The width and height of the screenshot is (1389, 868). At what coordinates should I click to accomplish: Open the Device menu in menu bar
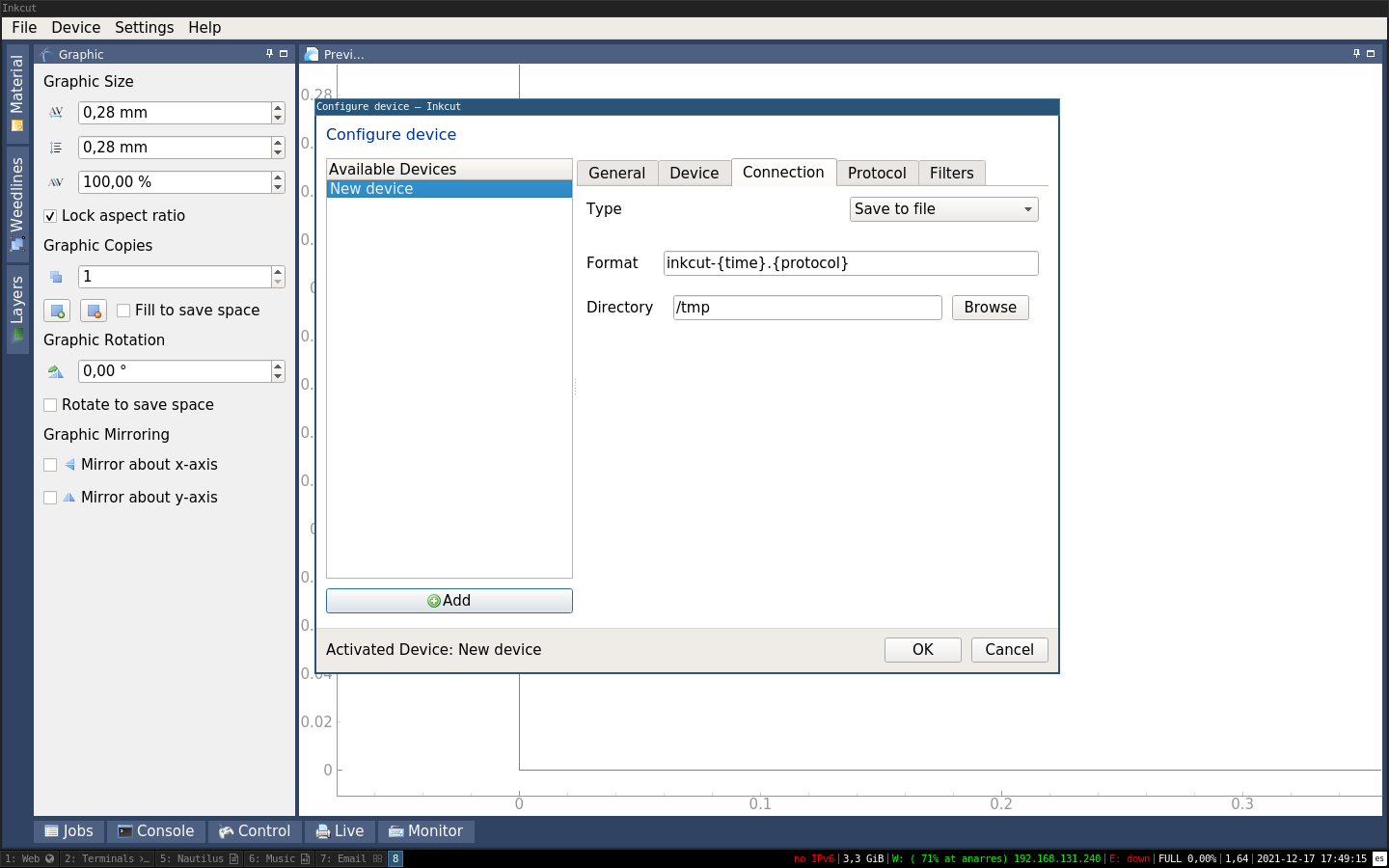click(x=75, y=28)
